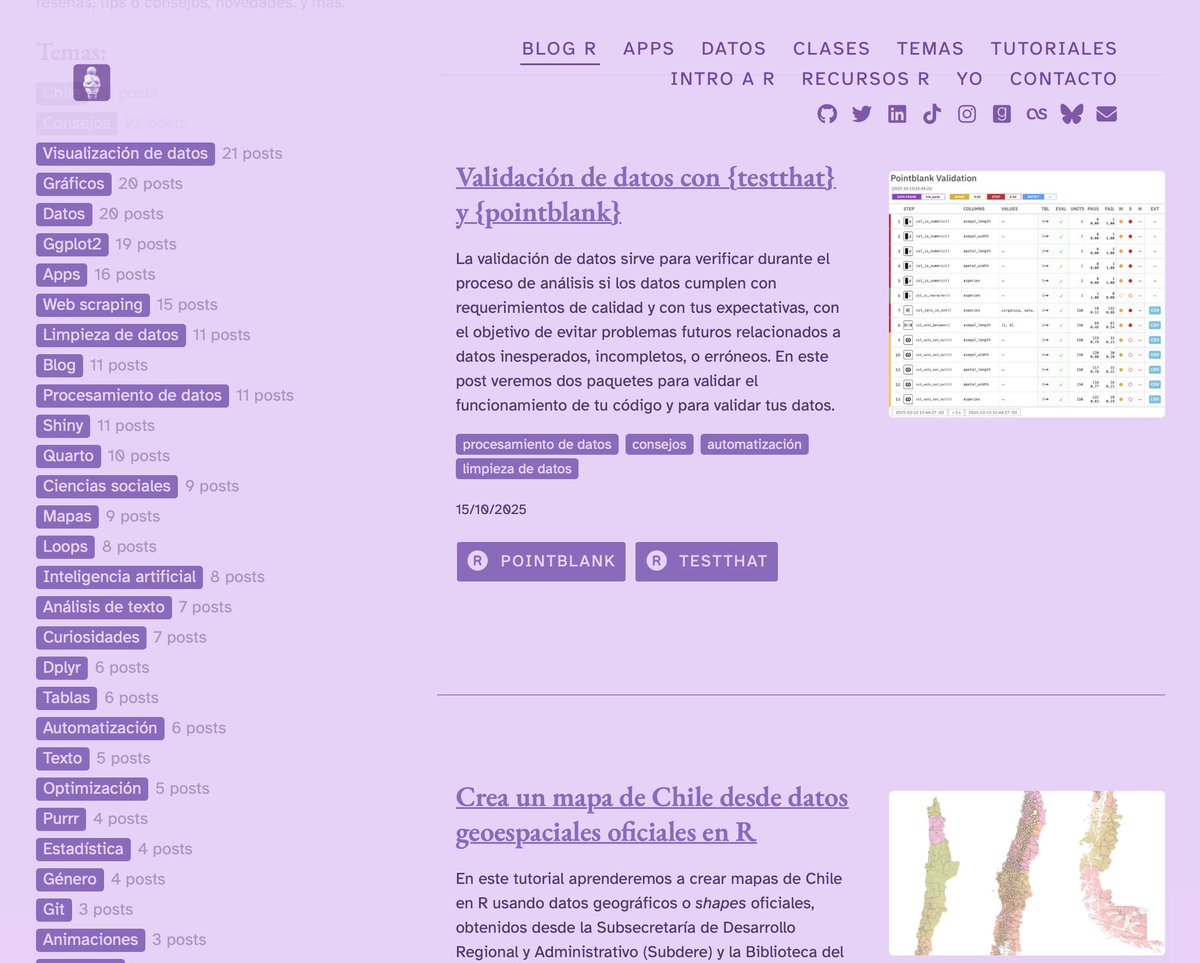Click the 'automatización' post tag

click(755, 444)
